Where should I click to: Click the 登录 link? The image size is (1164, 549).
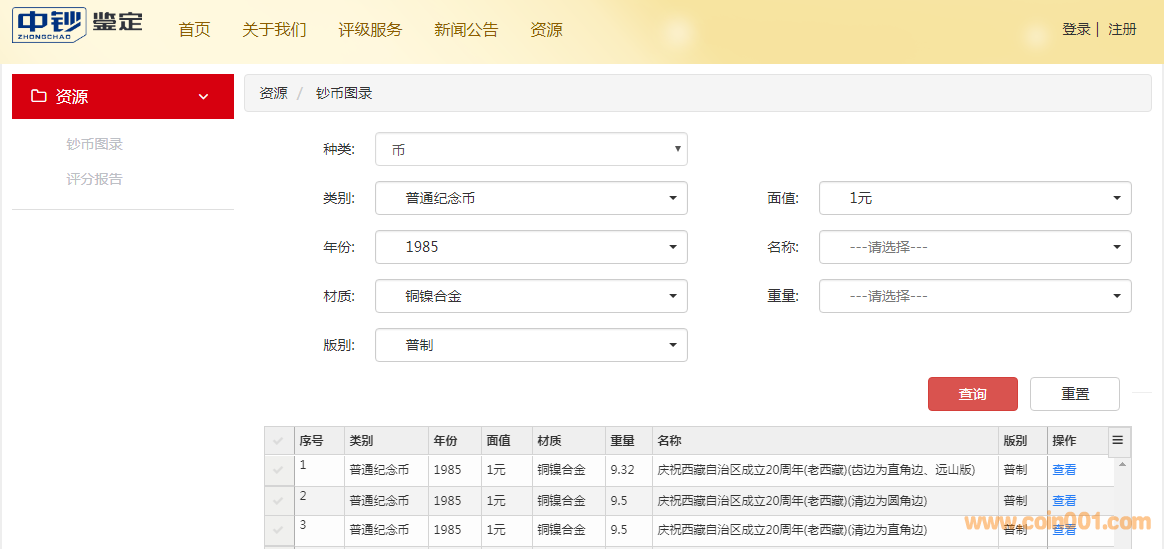tap(1076, 30)
